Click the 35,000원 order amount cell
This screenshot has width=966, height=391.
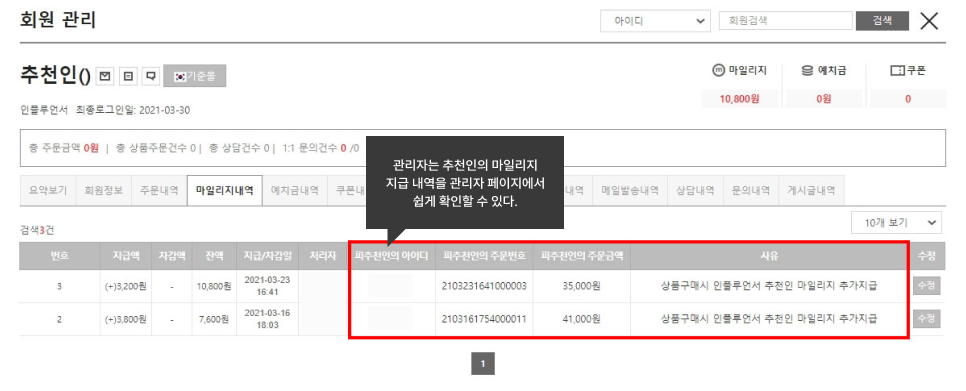pyautogui.click(x=582, y=286)
